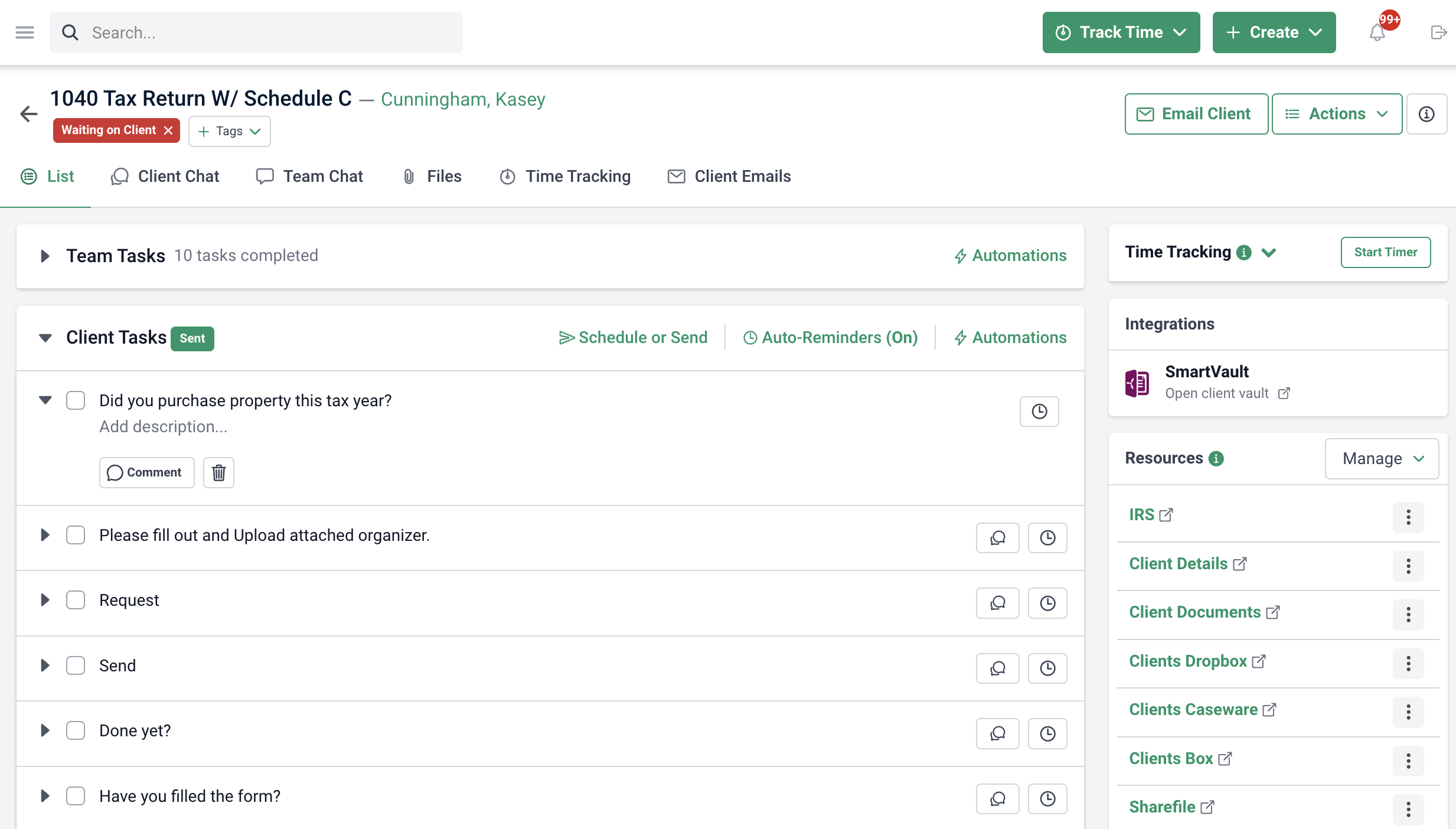1456x829 pixels.
Task: Open the Manage resources dropdown
Action: click(1382, 459)
